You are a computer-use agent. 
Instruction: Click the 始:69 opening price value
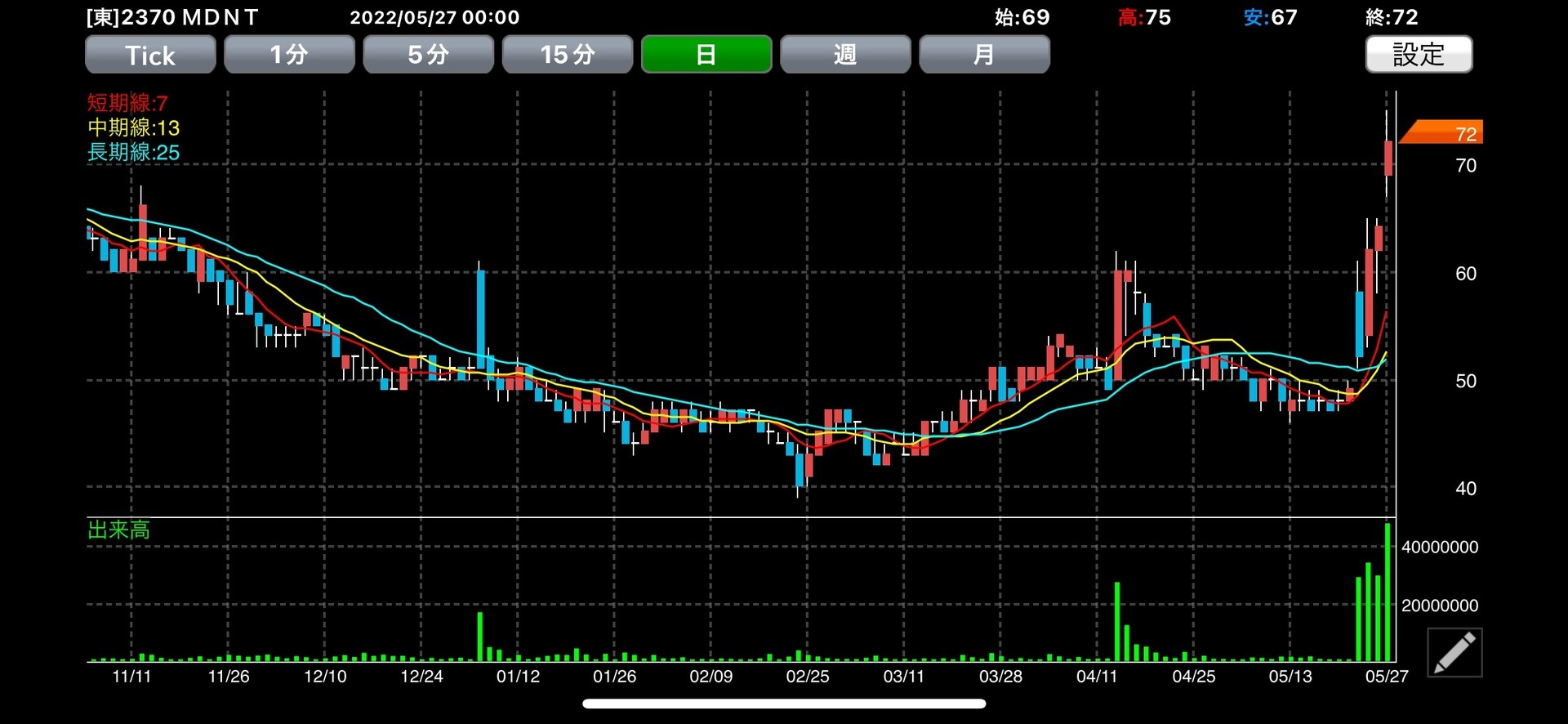(1022, 17)
